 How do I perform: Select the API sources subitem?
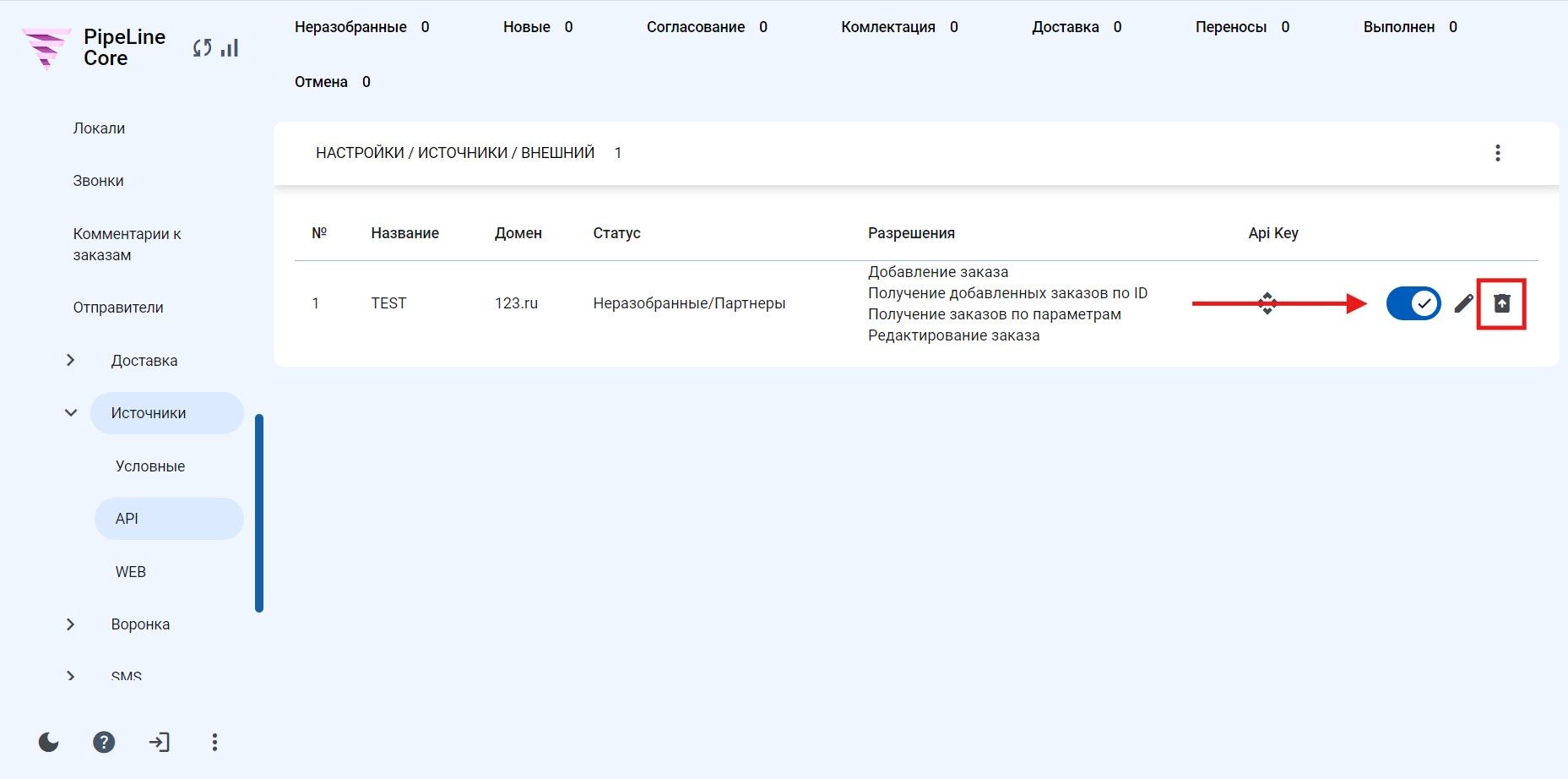[169, 519]
